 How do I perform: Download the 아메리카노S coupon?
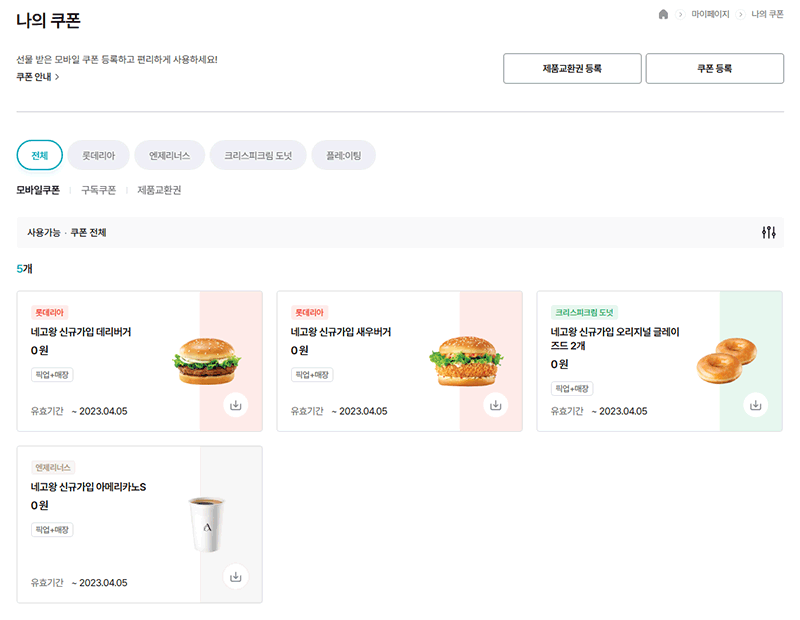tap(236, 577)
